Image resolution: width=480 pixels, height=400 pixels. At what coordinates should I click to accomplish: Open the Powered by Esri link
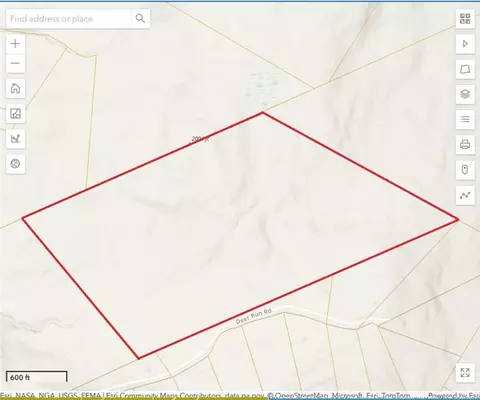tap(454, 396)
